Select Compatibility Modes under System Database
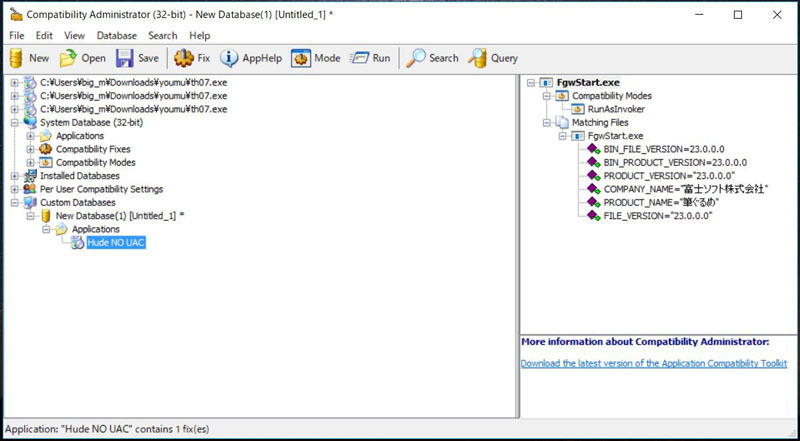The width and height of the screenshot is (800, 441). (95, 162)
